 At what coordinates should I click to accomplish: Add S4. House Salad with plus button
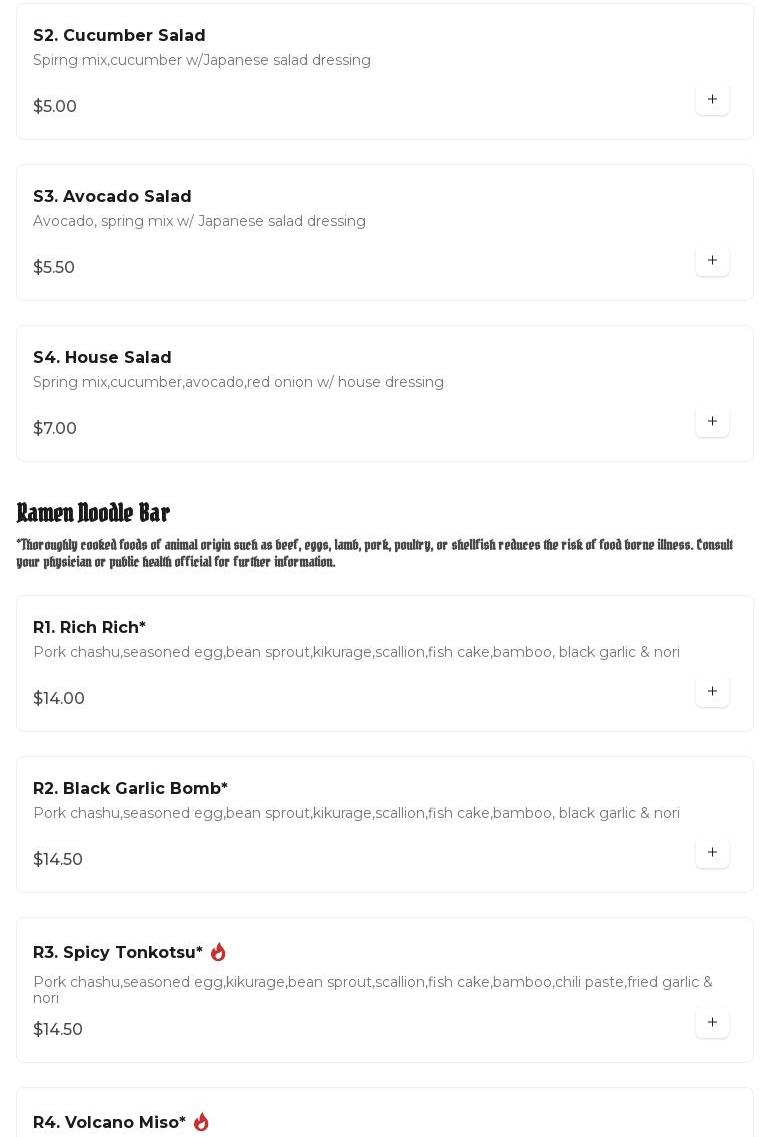click(x=712, y=422)
